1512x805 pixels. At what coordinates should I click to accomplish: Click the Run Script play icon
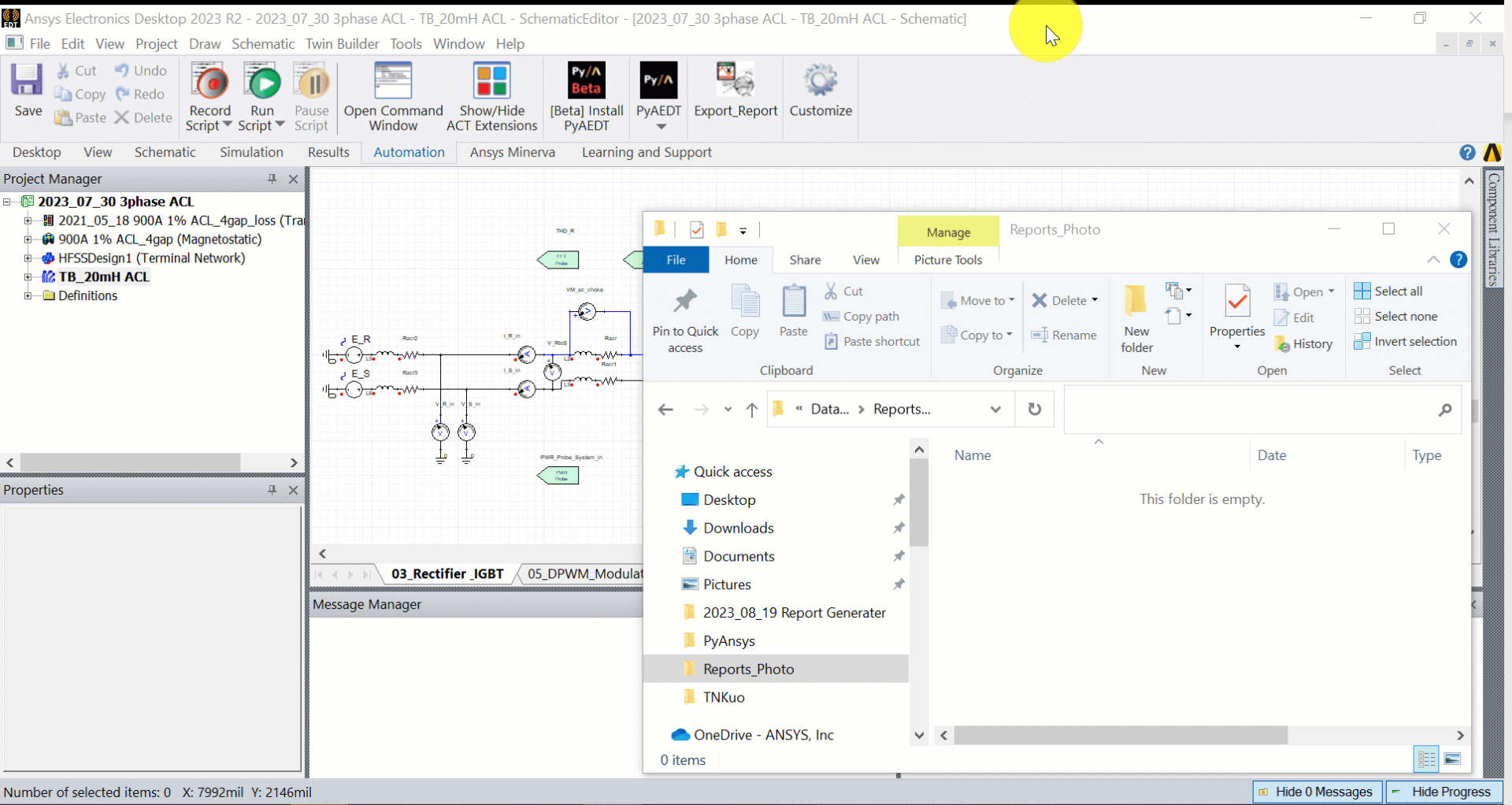coord(263,83)
